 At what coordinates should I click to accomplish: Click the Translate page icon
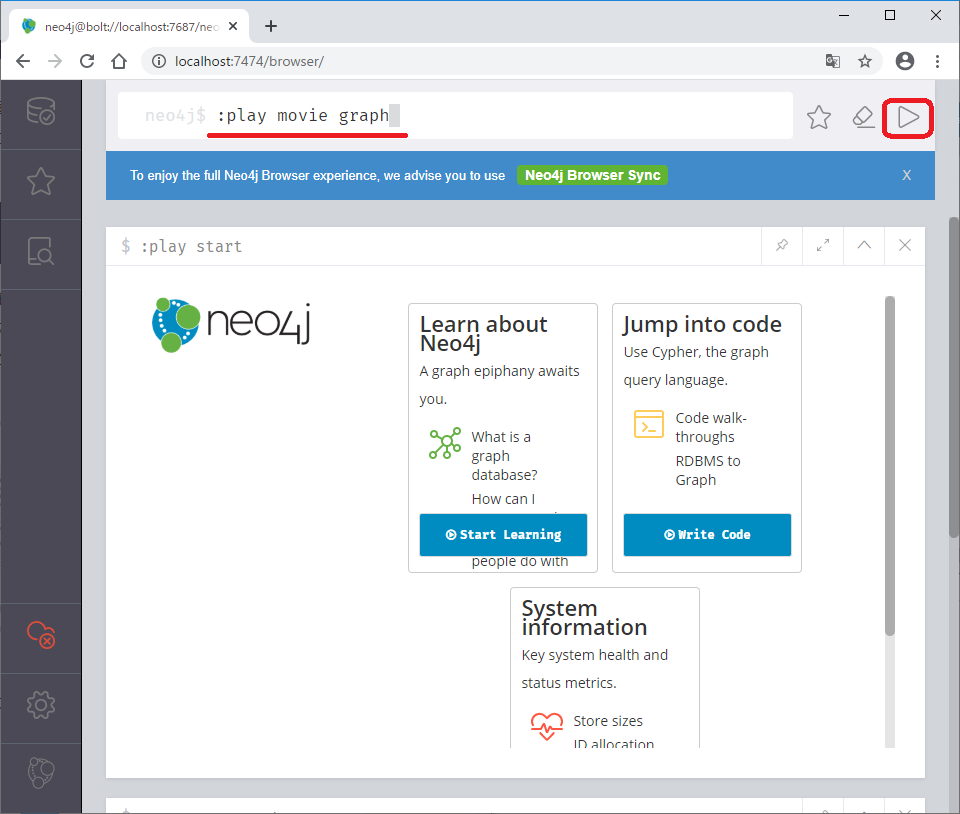click(833, 61)
